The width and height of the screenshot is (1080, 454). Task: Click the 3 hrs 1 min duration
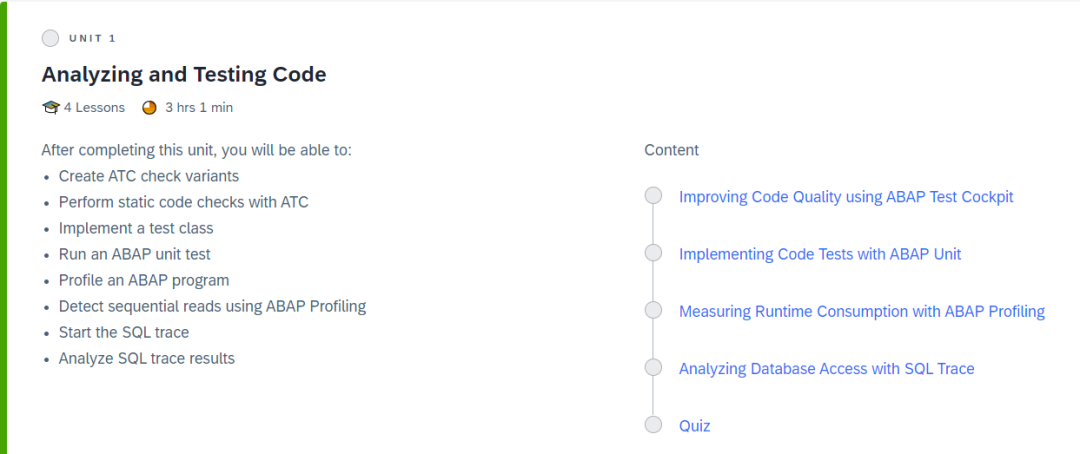pyautogui.click(x=199, y=107)
